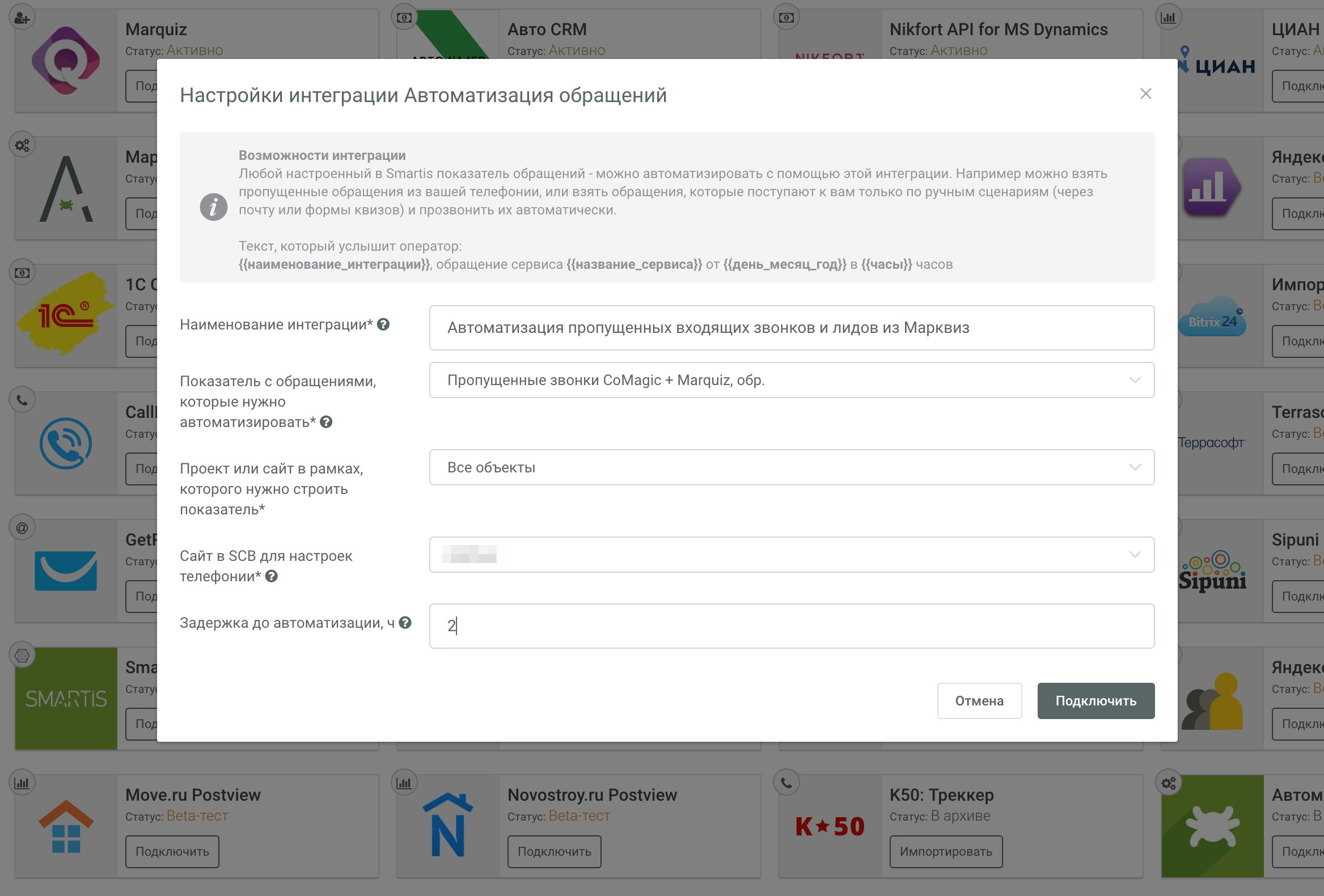Expand the Все объекты project dropdown
The height and width of the screenshot is (896, 1324).
[x=792, y=468]
